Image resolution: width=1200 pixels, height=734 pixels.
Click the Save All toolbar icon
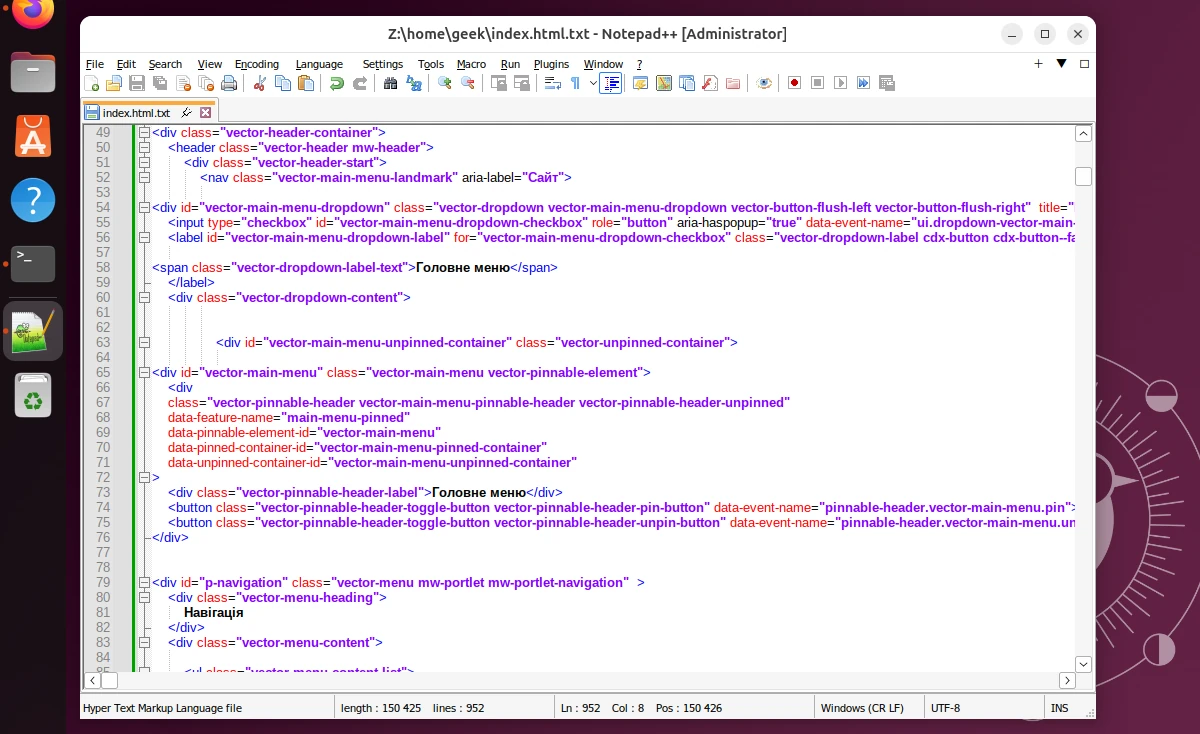159,83
